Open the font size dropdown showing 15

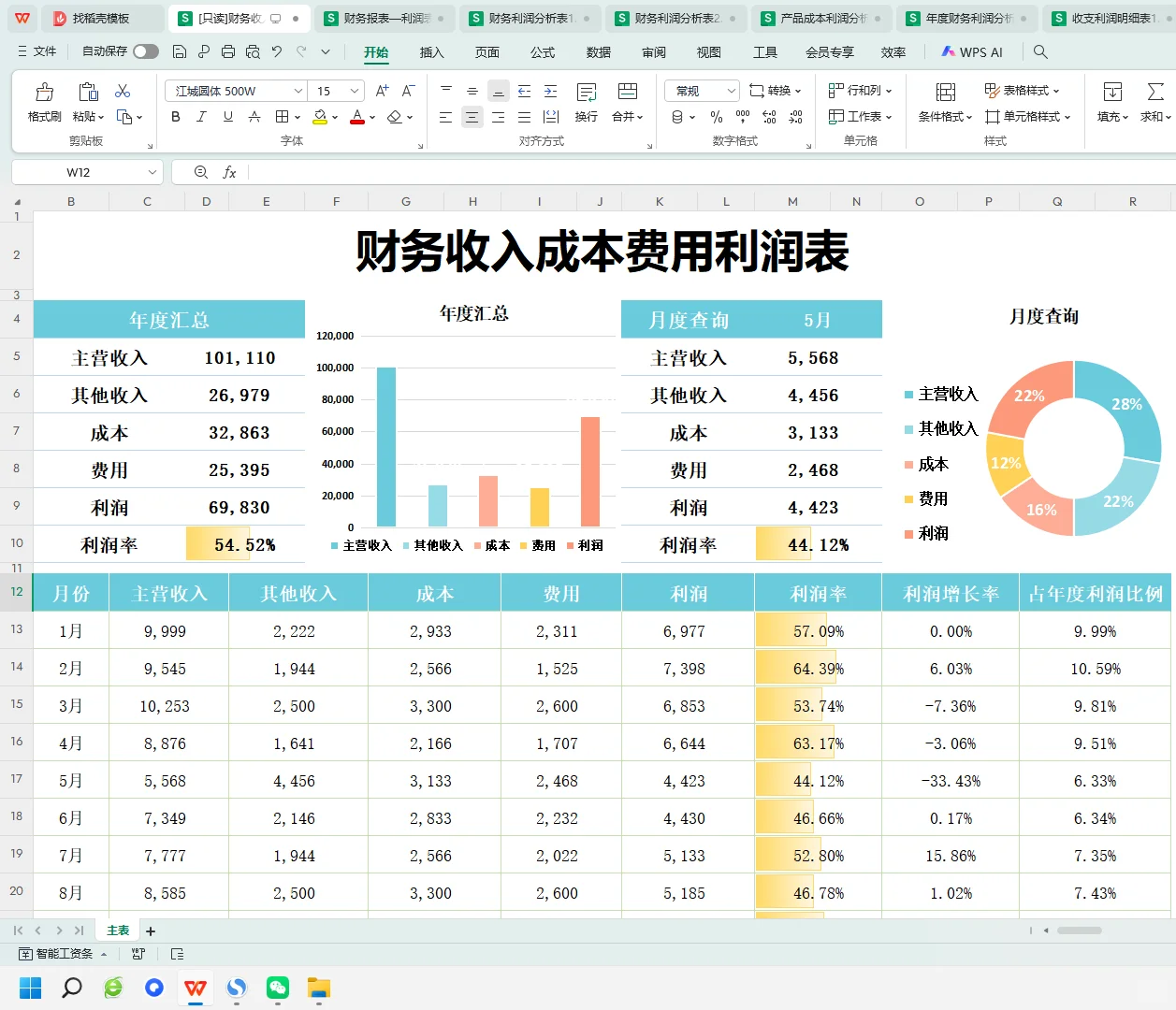point(355,91)
